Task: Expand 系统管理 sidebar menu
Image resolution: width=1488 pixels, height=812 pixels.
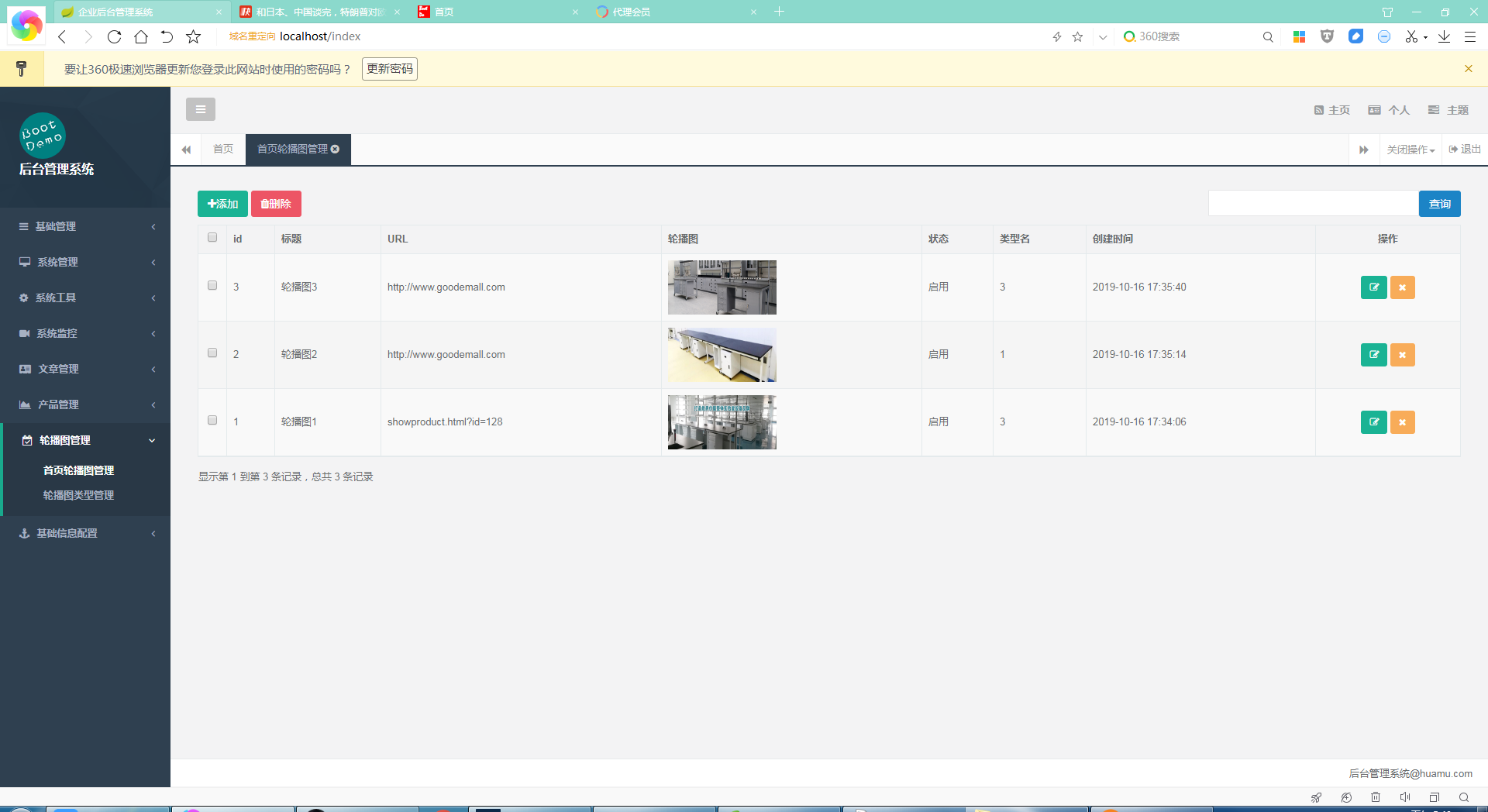Action: [85, 262]
